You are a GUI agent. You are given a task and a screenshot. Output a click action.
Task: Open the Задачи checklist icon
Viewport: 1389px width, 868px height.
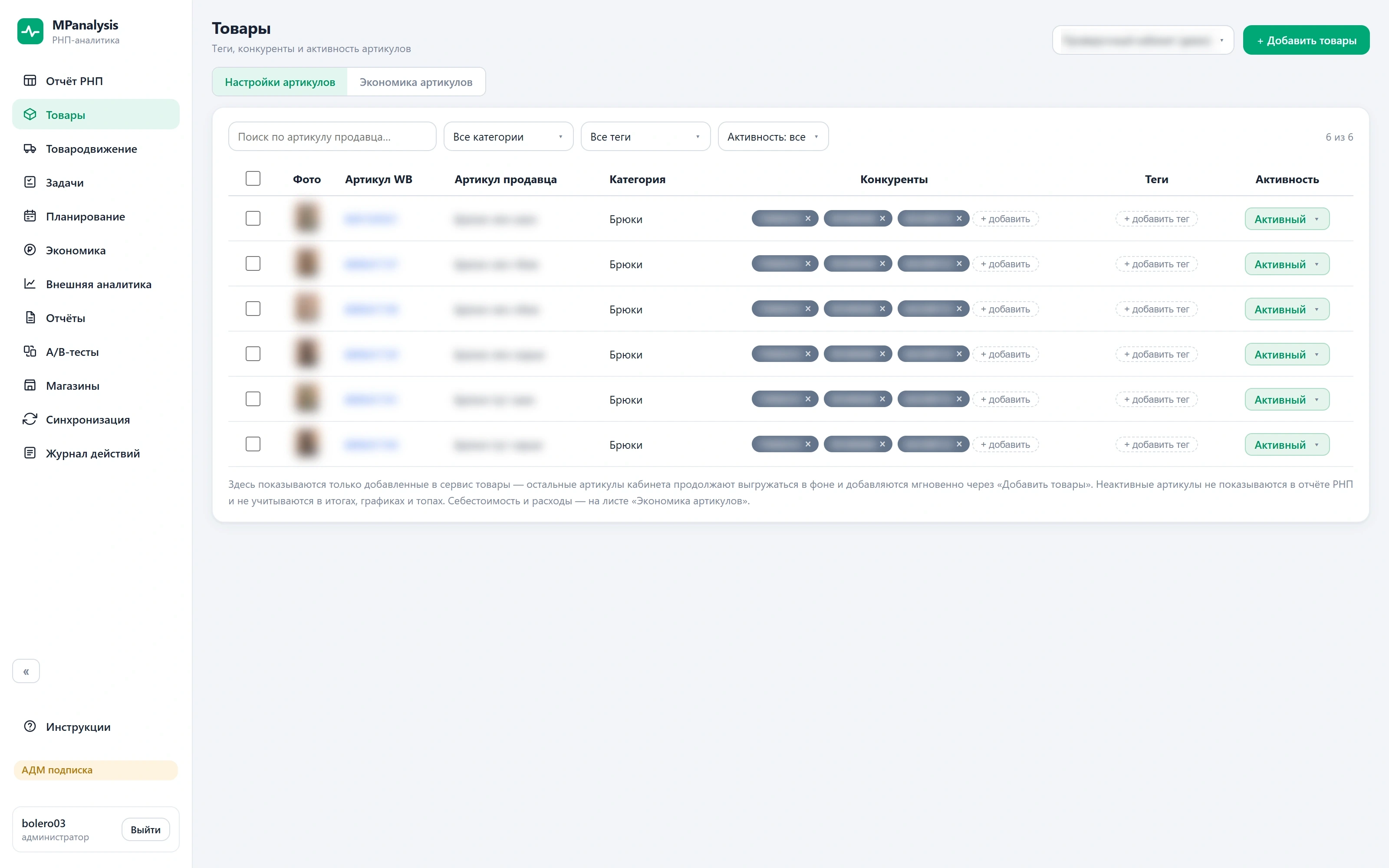point(30,182)
